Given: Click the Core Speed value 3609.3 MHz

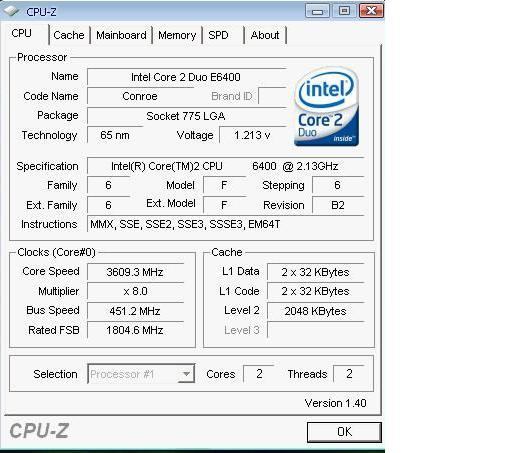Looking at the screenshot, I should coord(135,272).
